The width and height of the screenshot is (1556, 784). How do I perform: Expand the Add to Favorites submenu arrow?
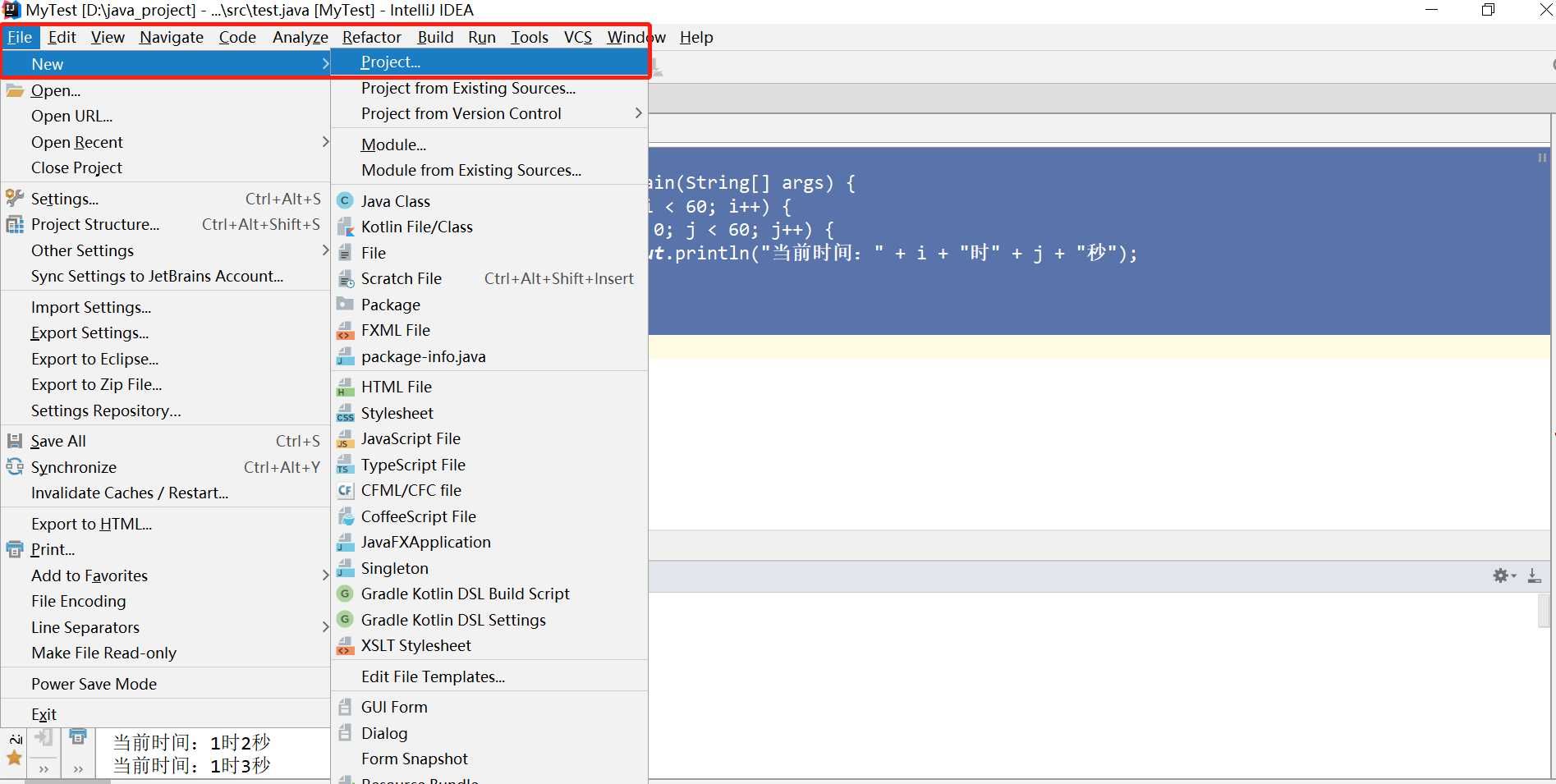[x=325, y=575]
